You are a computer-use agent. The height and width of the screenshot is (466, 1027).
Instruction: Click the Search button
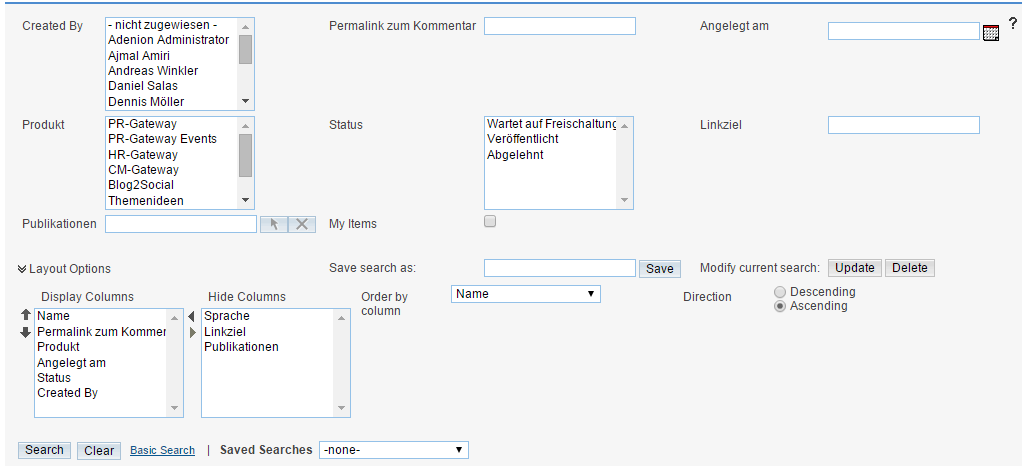(x=44, y=450)
